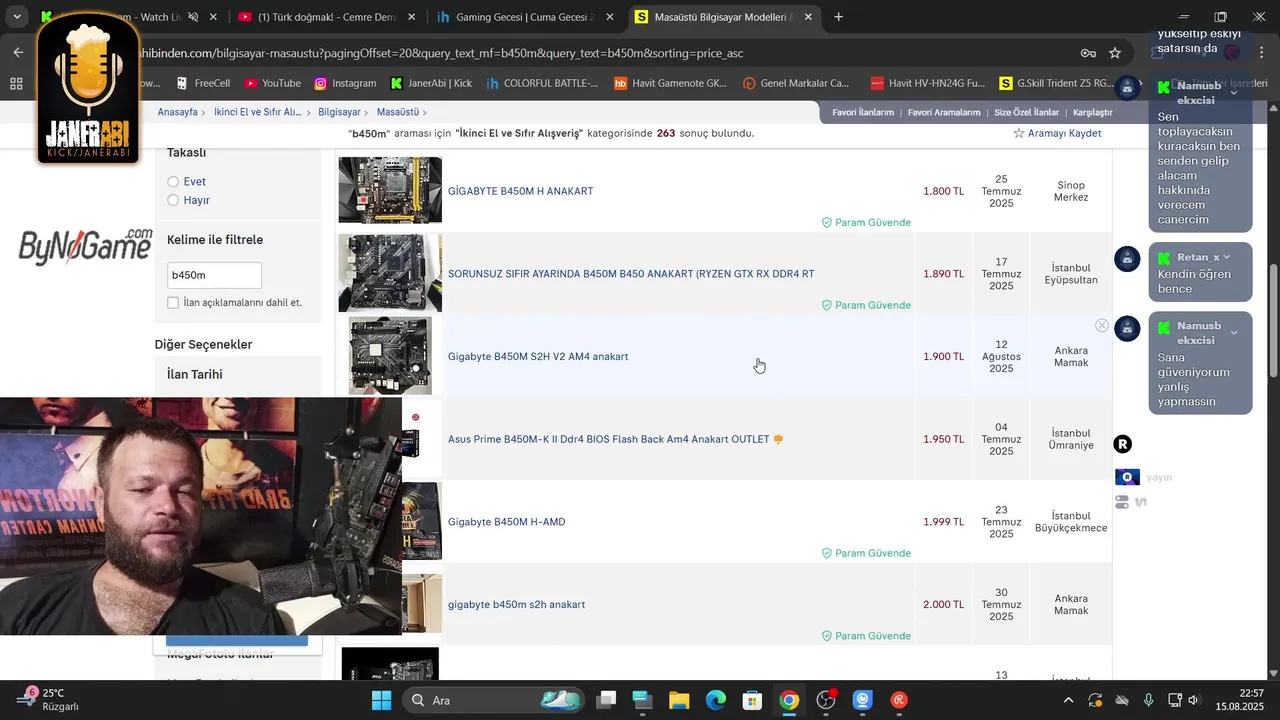Dismiss the Gigabyte B450M S2H V2 row X icon

1101,326
